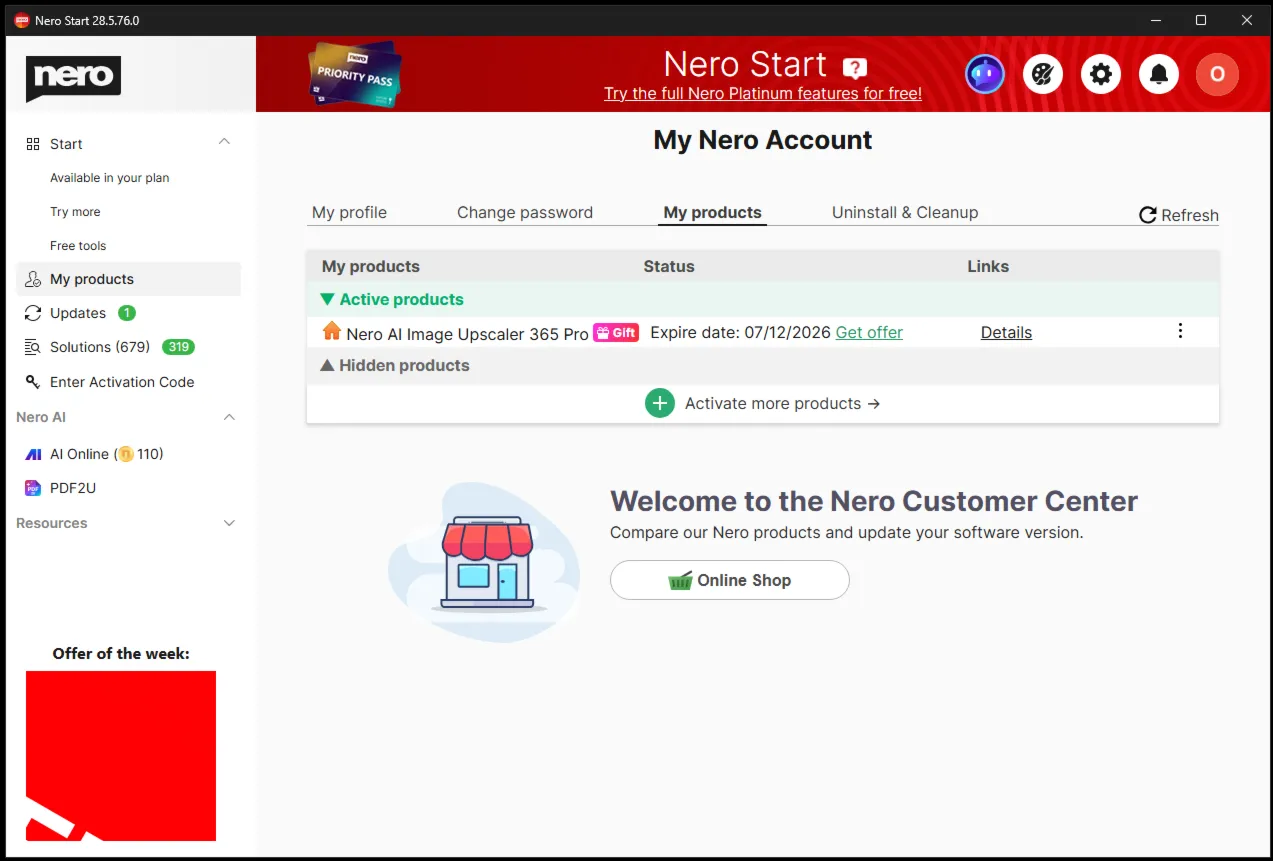Image resolution: width=1273 pixels, height=861 pixels.
Task: Click the AI Online icon in sidebar
Action: point(33,454)
